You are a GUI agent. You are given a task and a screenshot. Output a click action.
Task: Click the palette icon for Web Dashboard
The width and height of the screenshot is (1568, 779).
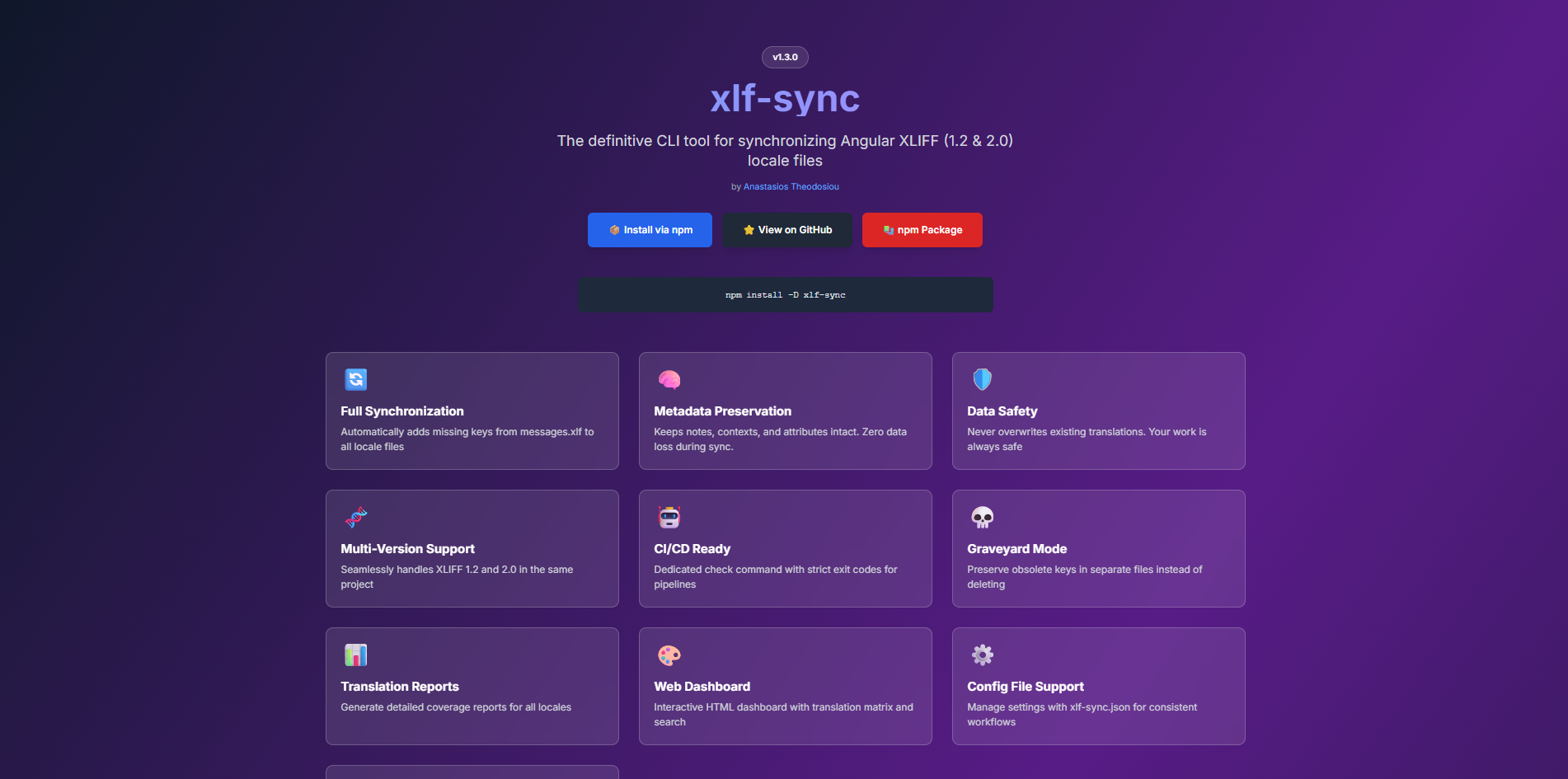(669, 655)
